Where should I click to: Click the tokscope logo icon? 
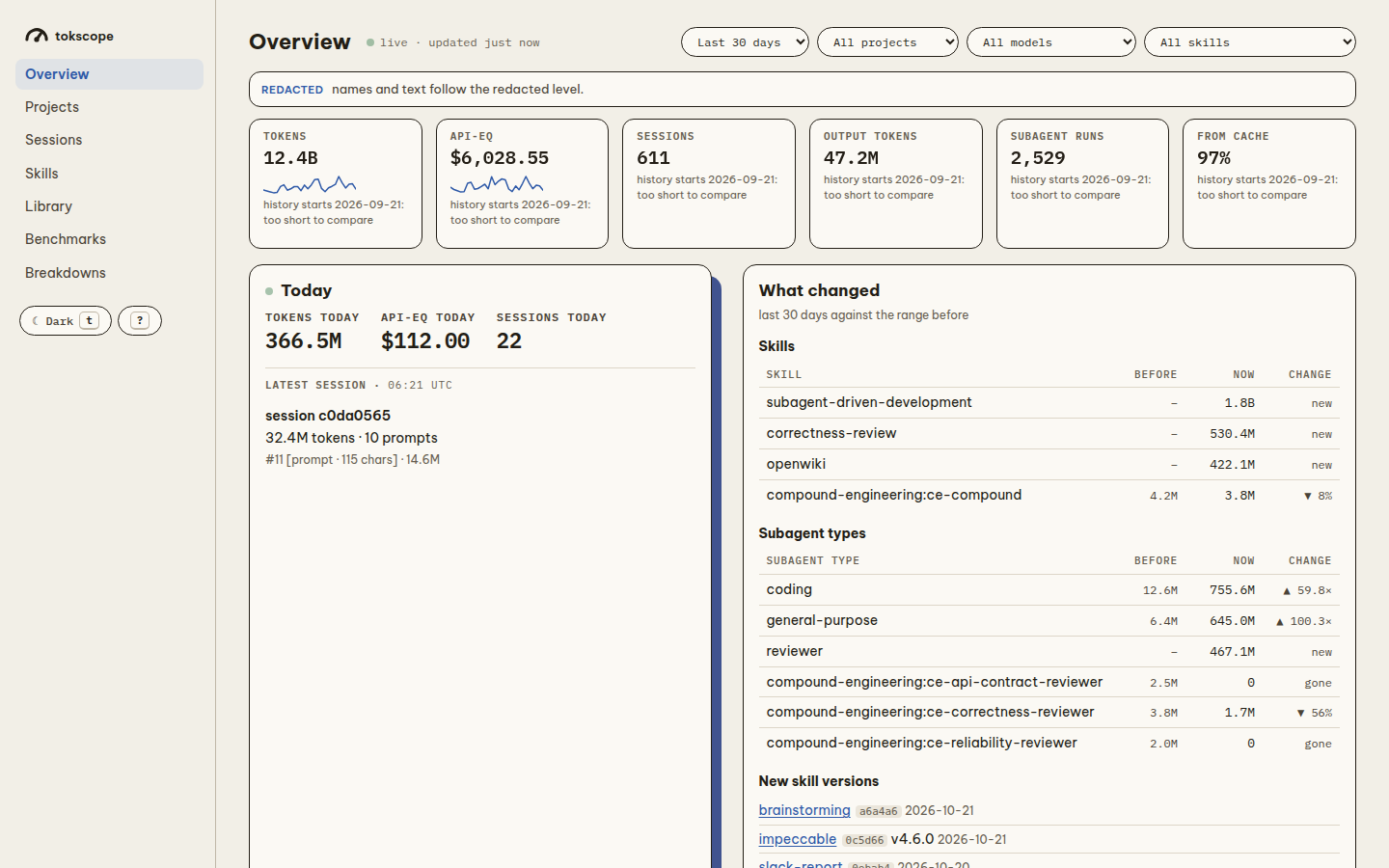click(x=37, y=36)
